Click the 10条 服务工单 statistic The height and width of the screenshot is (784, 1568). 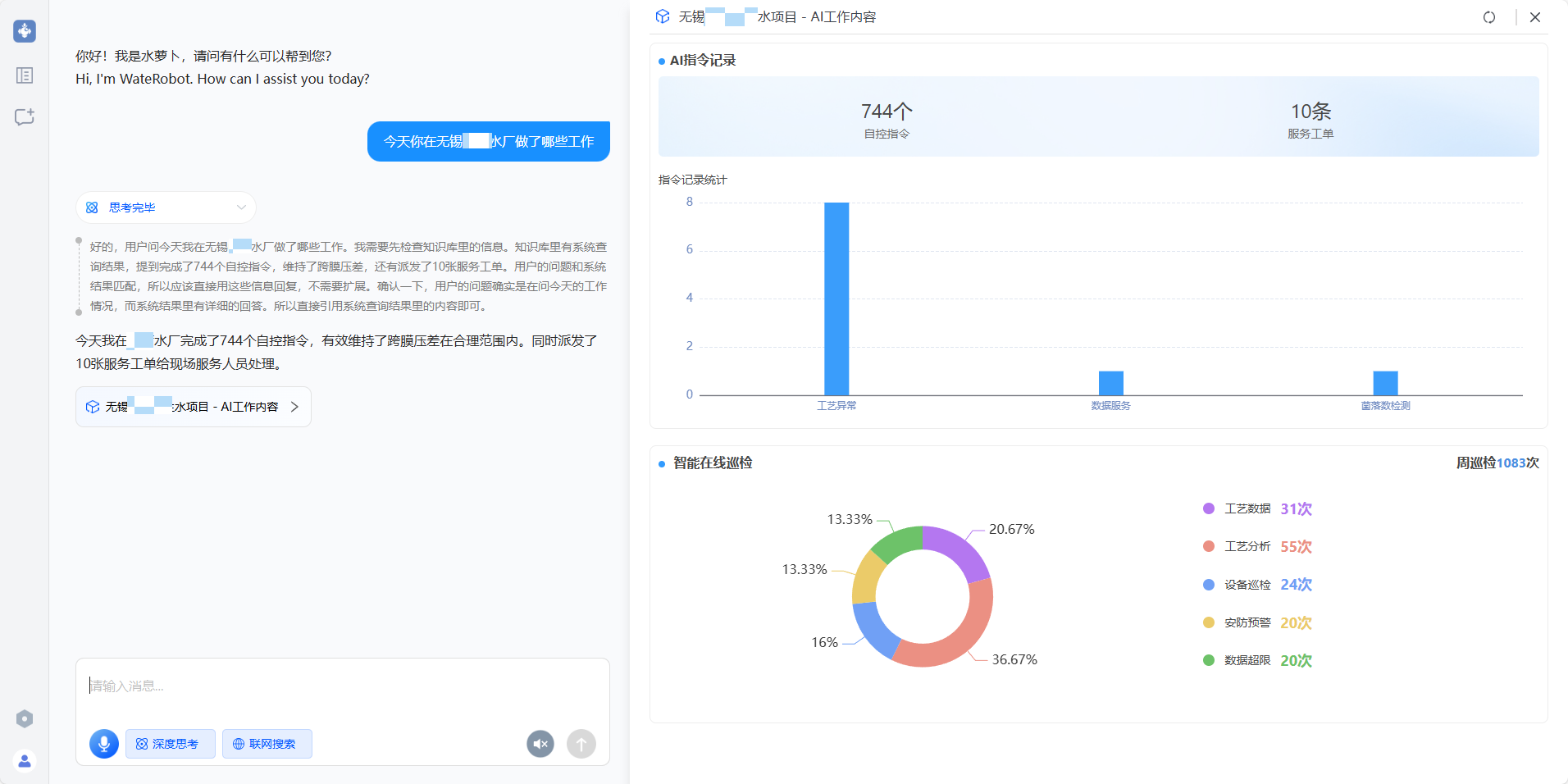1310,119
